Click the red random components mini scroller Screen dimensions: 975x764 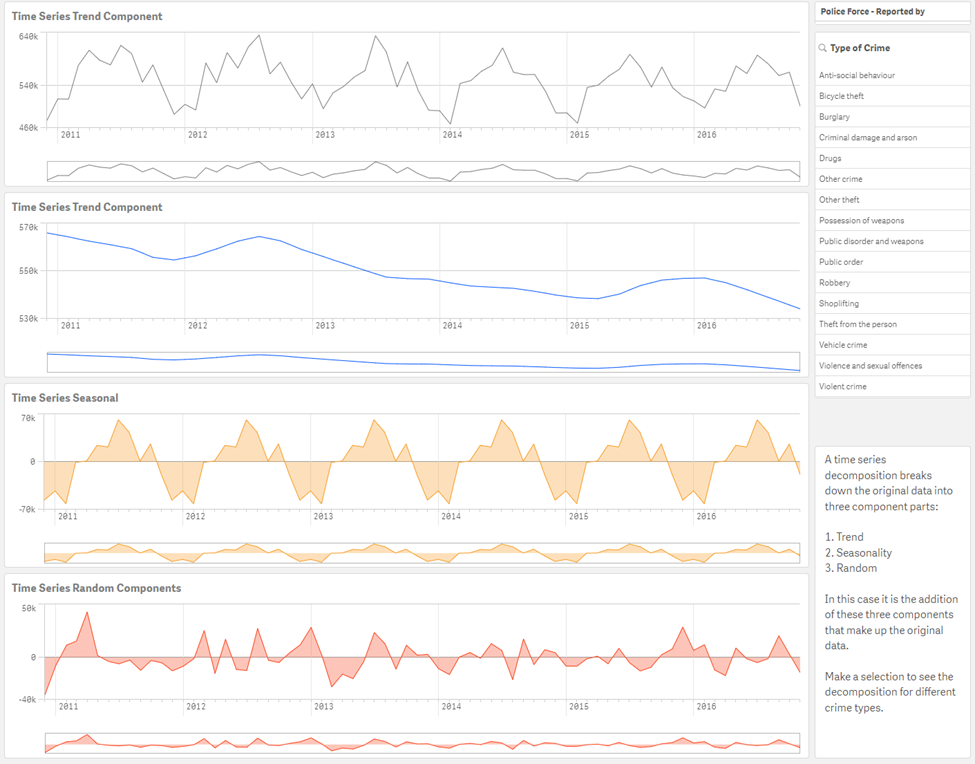click(422, 743)
